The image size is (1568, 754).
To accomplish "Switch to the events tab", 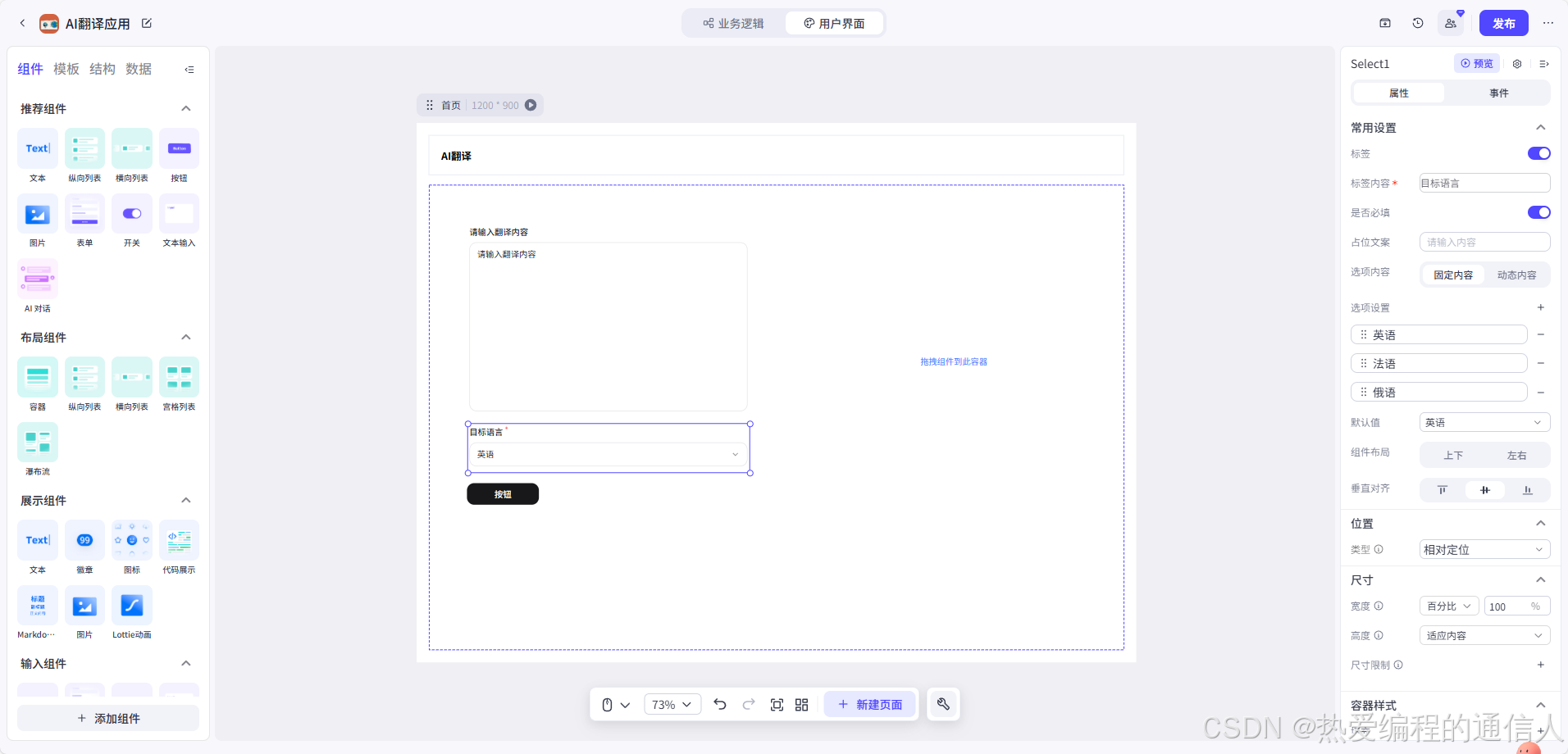I will click(x=1498, y=93).
